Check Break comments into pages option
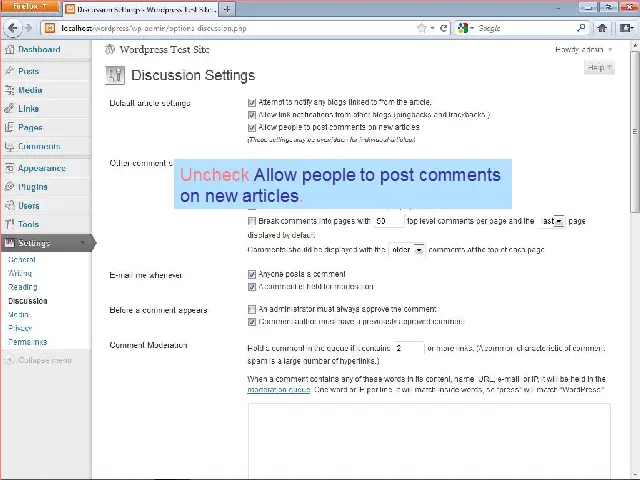This screenshot has height=480, width=640. (252, 221)
